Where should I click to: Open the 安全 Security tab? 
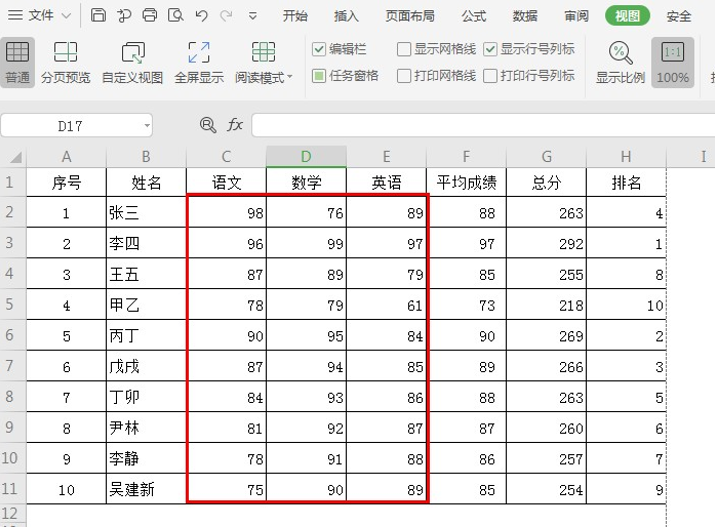(x=679, y=16)
